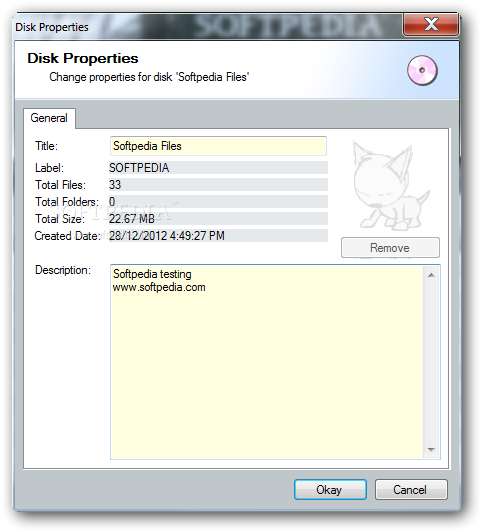Image resolution: width=482 pixels, height=532 pixels.
Task: Dismiss dialog with the Cancel button
Action: click(411, 490)
